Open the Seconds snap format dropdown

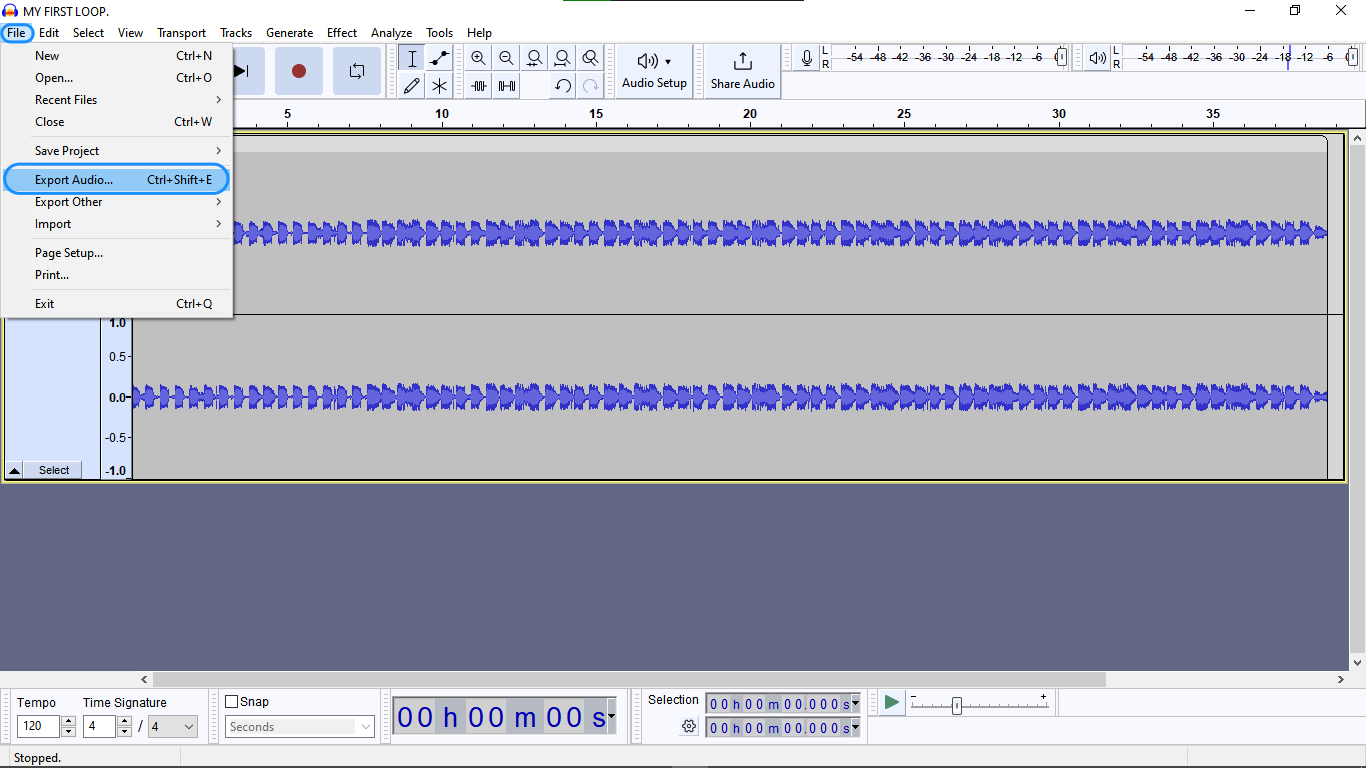coord(299,726)
